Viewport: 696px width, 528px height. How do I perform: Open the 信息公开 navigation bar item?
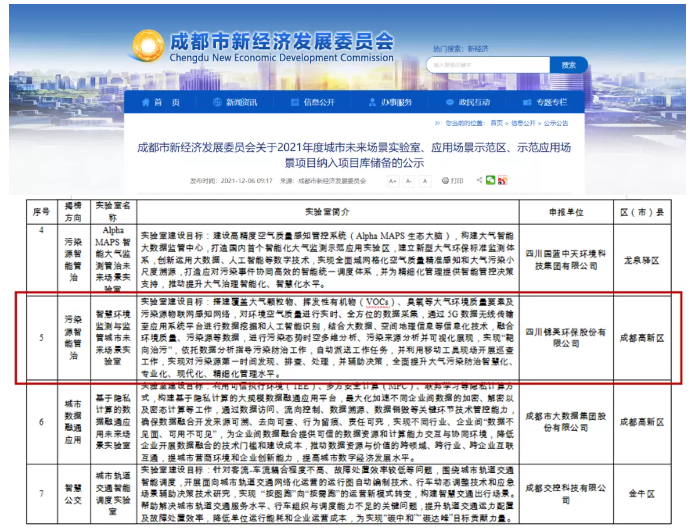(x=312, y=102)
